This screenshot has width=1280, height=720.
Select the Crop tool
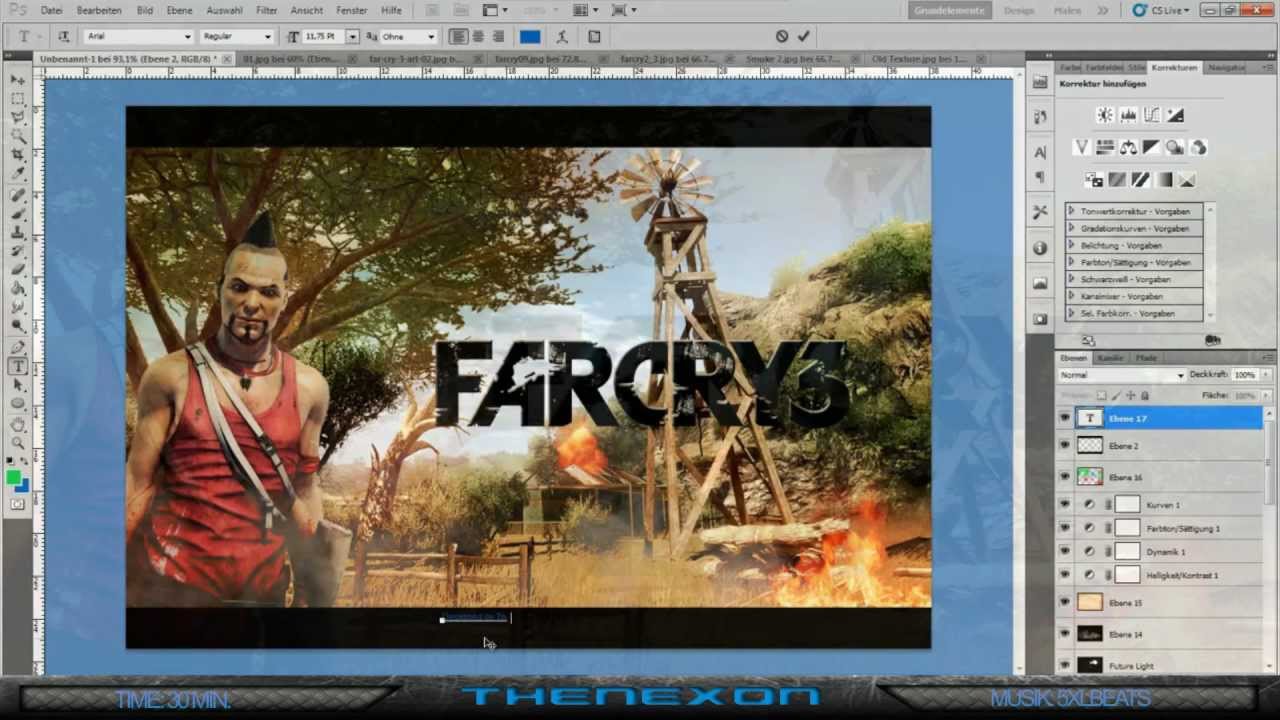[18, 155]
